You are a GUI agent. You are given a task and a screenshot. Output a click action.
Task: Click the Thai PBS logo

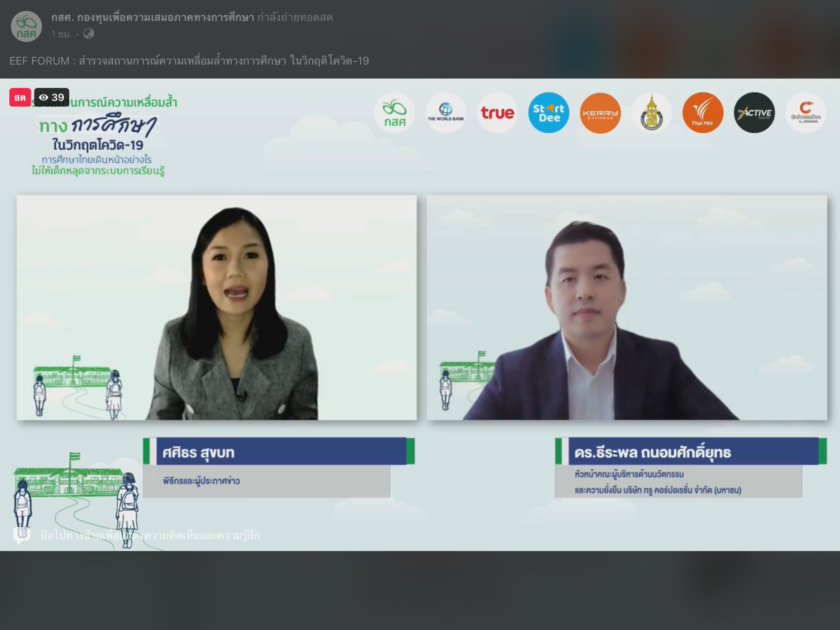click(x=703, y=113)
